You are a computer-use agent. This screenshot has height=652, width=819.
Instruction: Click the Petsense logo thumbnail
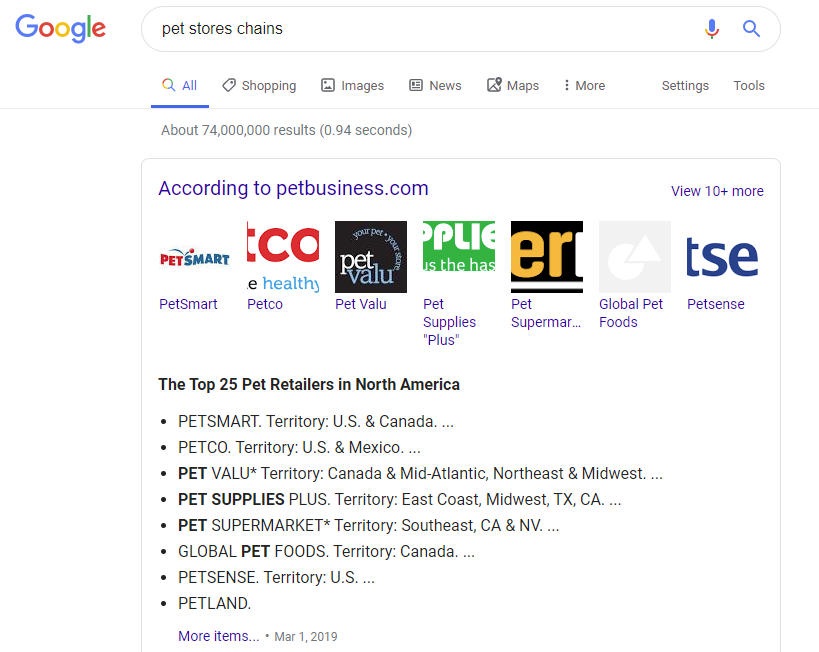723,257
